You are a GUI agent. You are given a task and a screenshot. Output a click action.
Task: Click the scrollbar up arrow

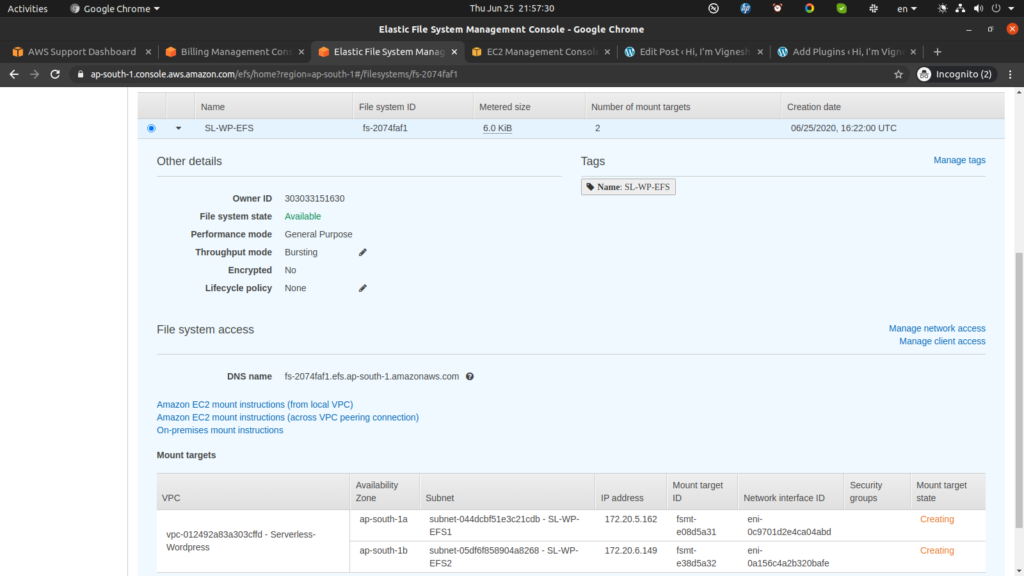coord(1019,93)
